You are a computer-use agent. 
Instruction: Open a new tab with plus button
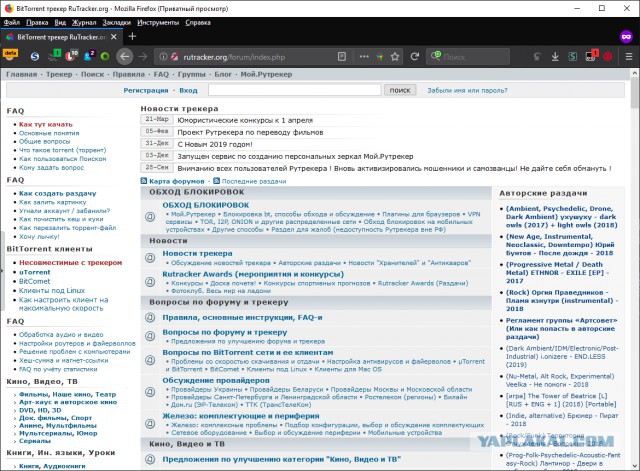(x=132, y=37)
